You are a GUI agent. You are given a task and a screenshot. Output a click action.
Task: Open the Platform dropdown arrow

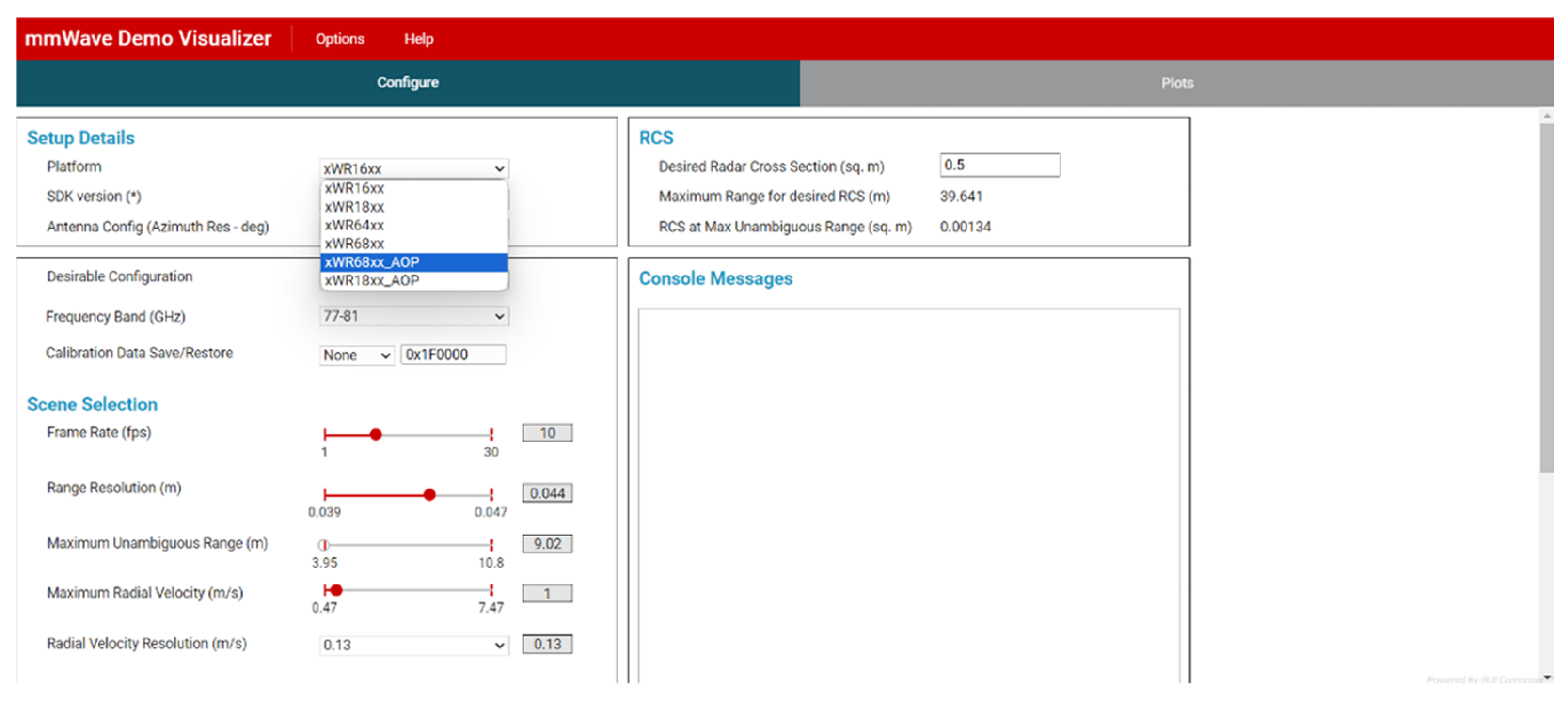click(x=499, y=168)
